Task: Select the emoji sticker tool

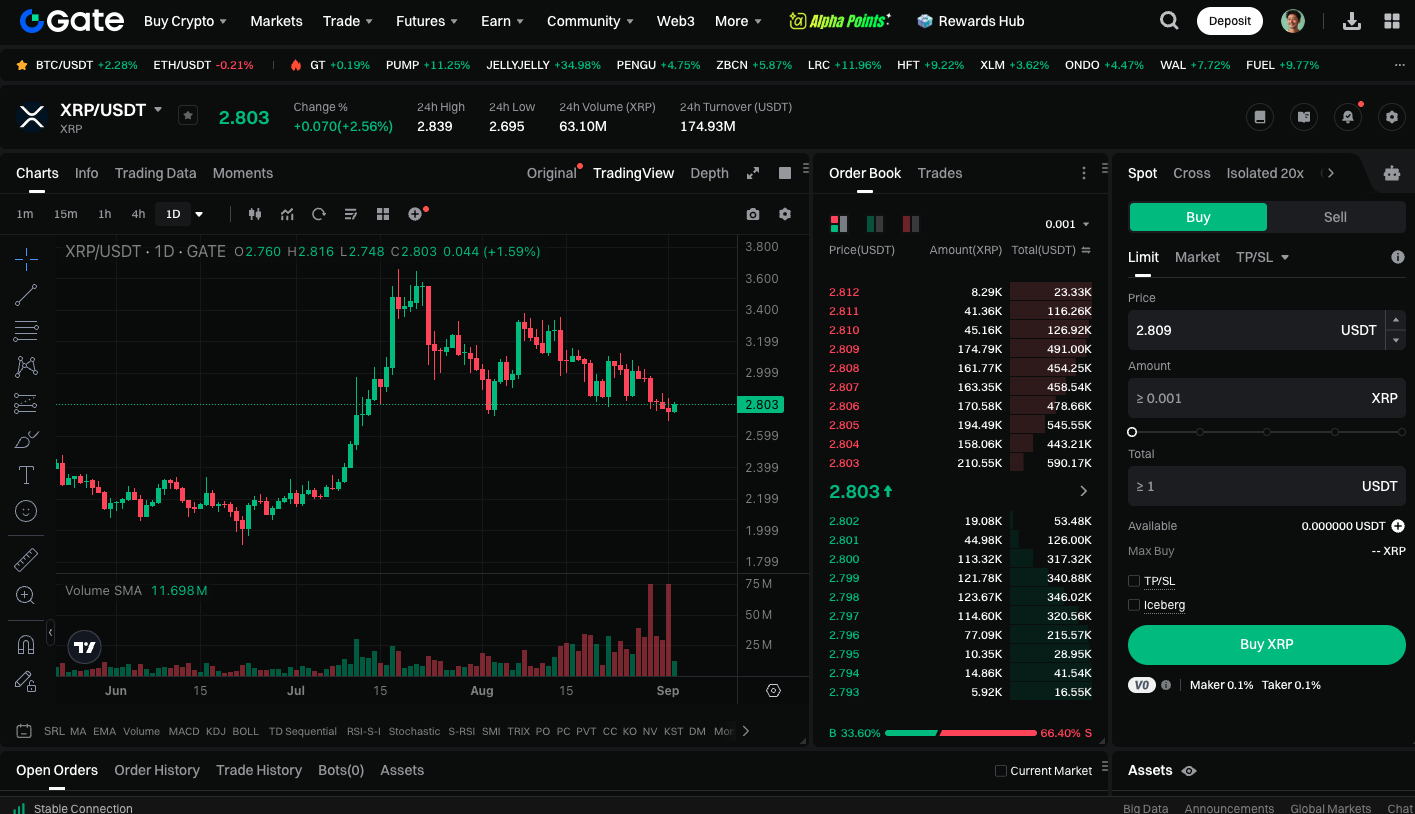Action: [x=27, y=511]
